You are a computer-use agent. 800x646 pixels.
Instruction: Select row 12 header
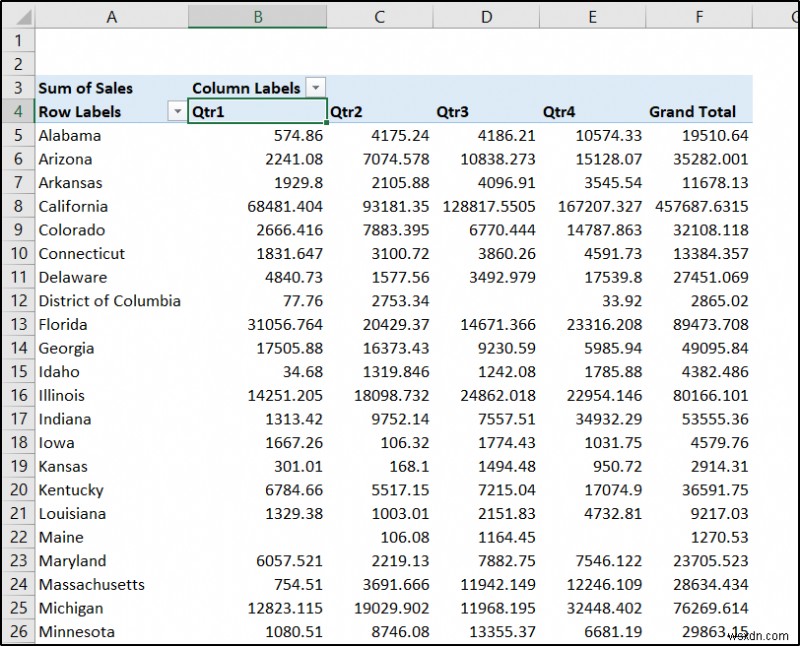coord(18,301)
